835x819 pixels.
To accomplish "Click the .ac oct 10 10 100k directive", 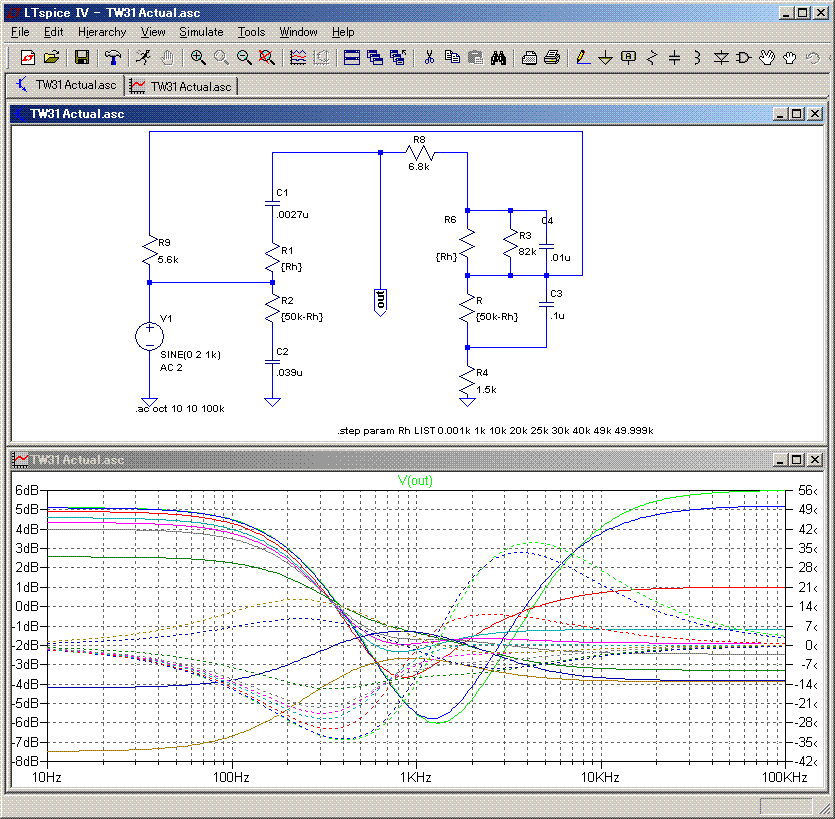I will click(179, 408).
